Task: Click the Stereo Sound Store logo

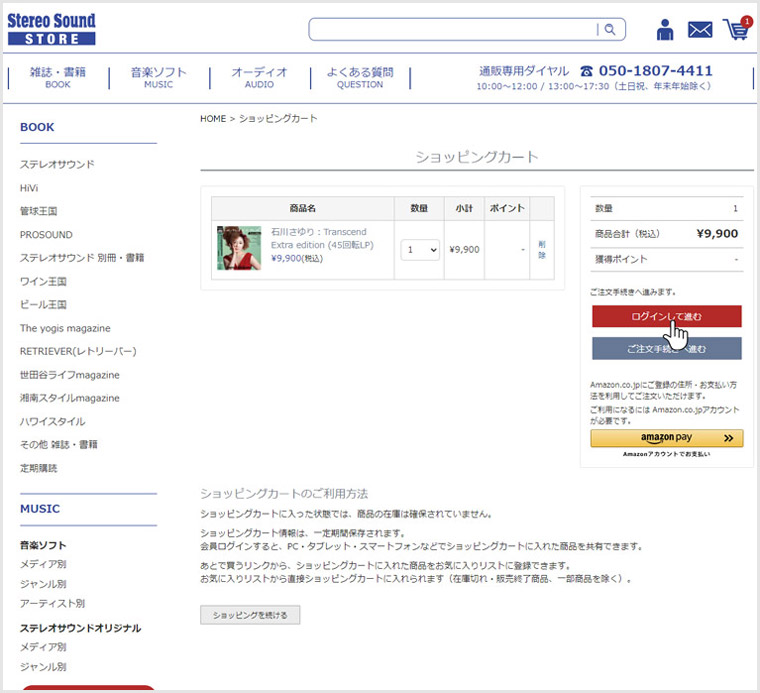Action: [x=52, y=29]
